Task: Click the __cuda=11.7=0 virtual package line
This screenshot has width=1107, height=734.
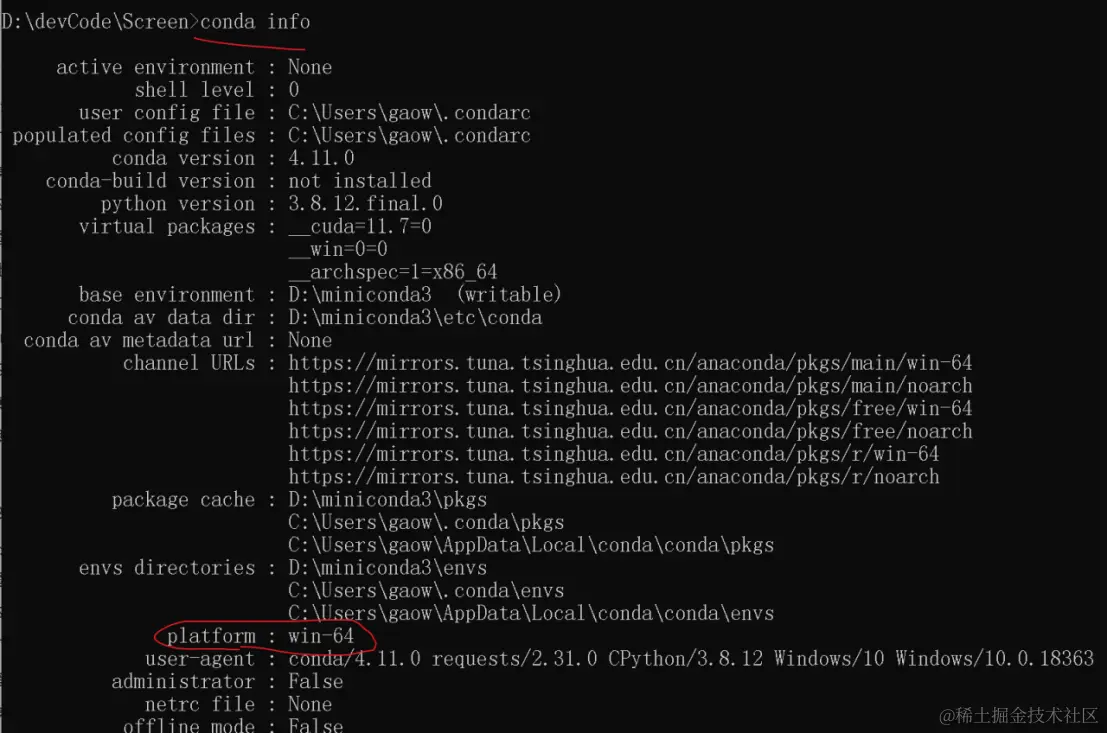Action: click(360, 227)
